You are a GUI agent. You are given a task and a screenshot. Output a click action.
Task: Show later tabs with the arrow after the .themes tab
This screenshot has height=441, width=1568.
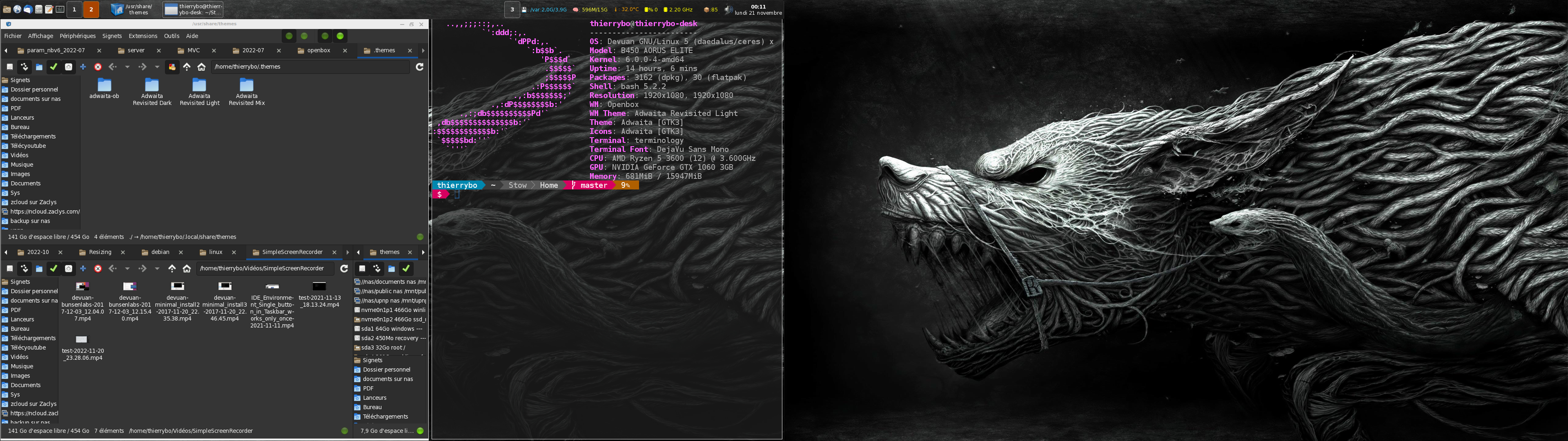(423, 51)
